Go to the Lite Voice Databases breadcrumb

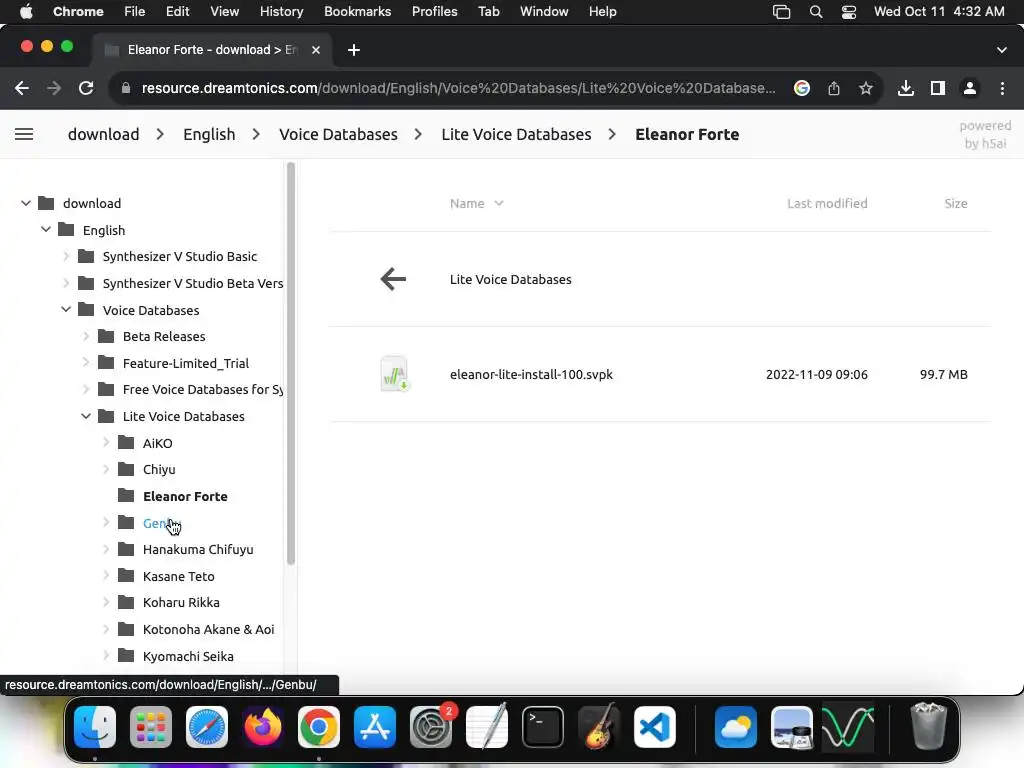pos(516,135)
